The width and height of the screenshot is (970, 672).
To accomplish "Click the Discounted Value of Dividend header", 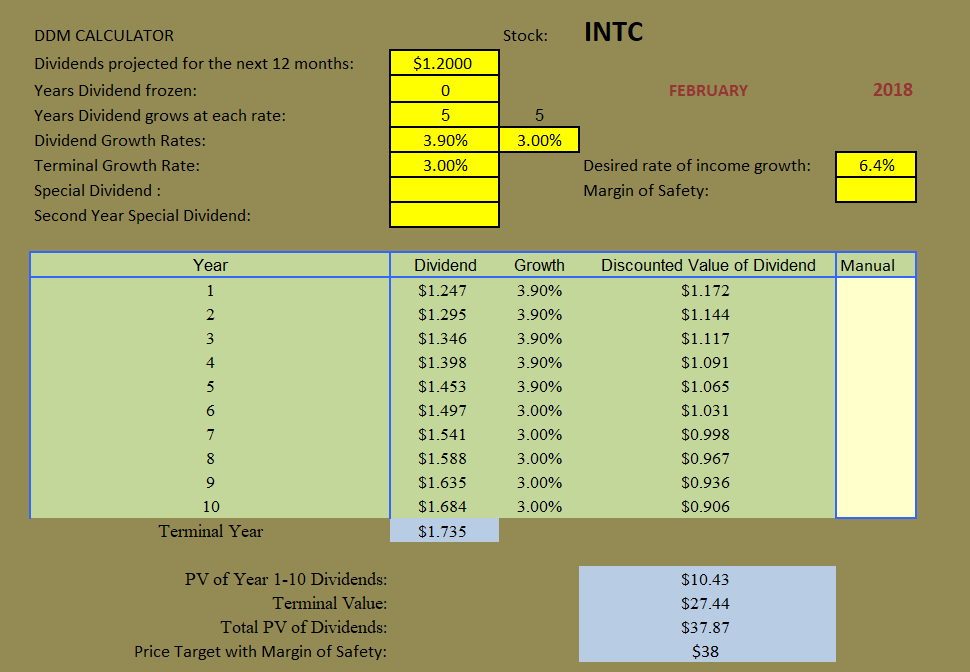I will click(708, 265).
